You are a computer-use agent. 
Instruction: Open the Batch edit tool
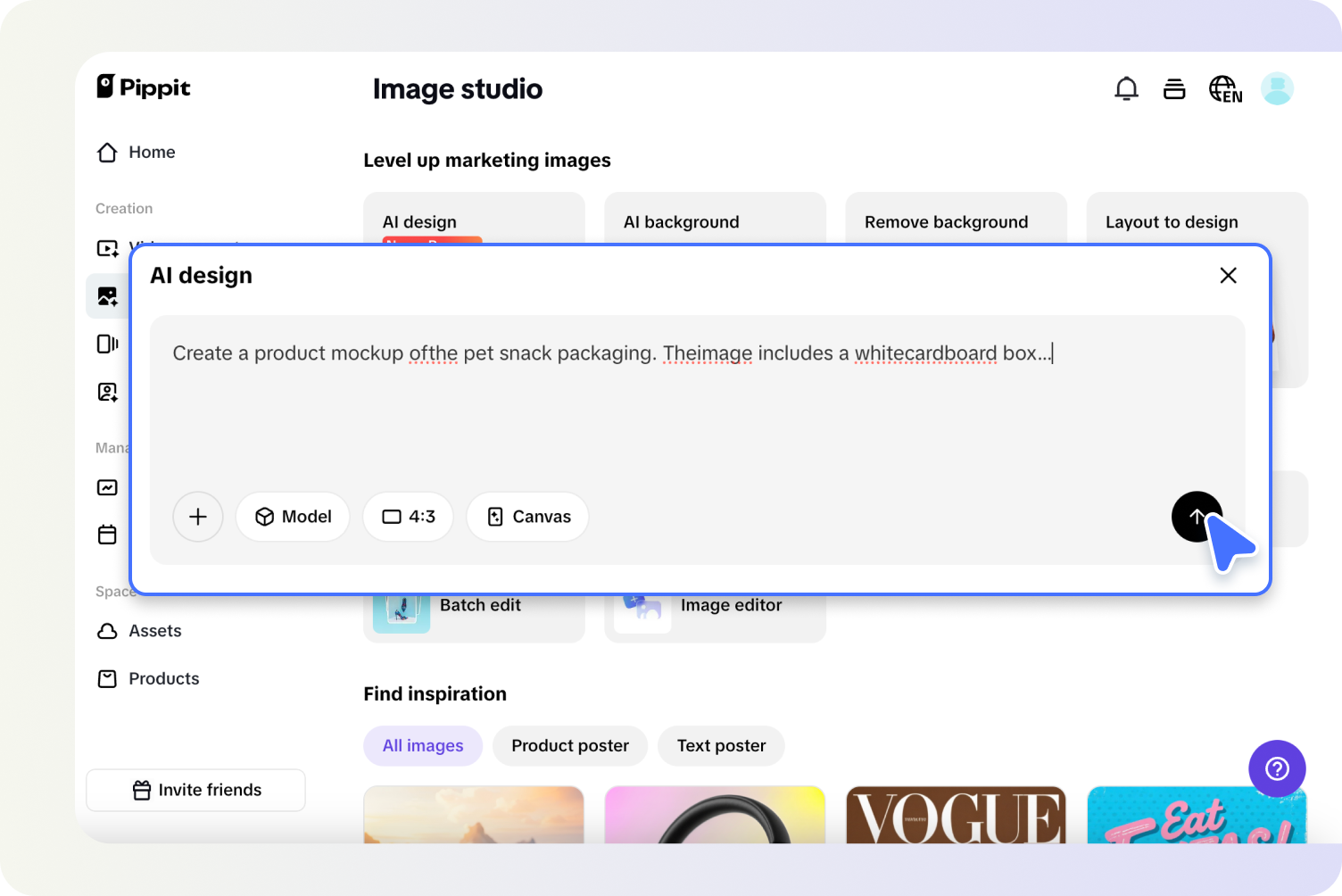(x=474, y=618)
